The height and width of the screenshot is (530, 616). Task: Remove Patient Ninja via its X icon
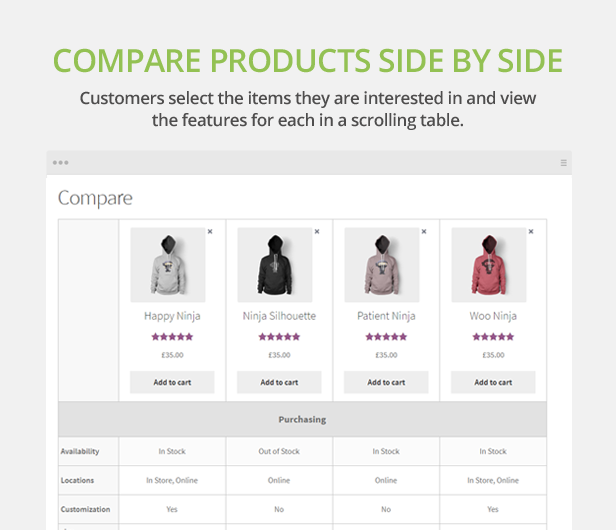point(424,231)
